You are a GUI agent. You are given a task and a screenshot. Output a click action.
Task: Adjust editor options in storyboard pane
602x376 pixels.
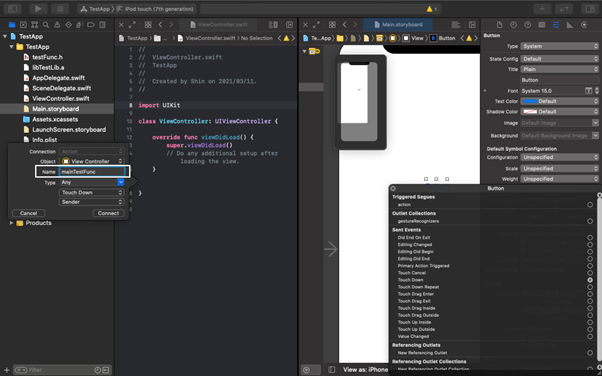click(456, 25)
